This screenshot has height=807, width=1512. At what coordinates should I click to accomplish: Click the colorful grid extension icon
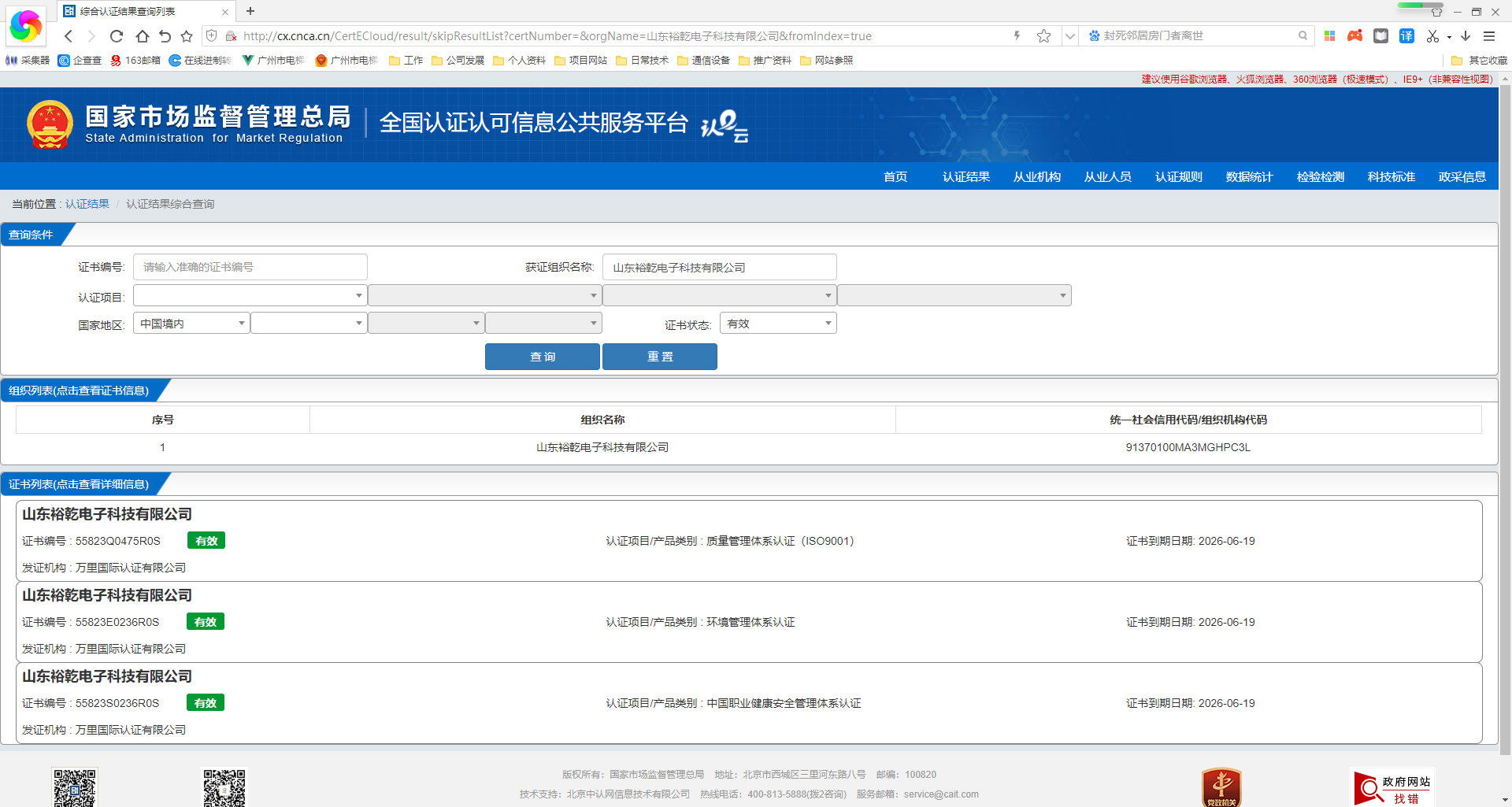(x=1329, y=35)
